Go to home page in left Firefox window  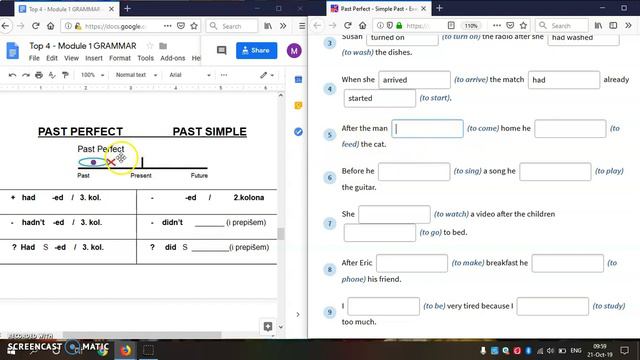pos(50,26)
